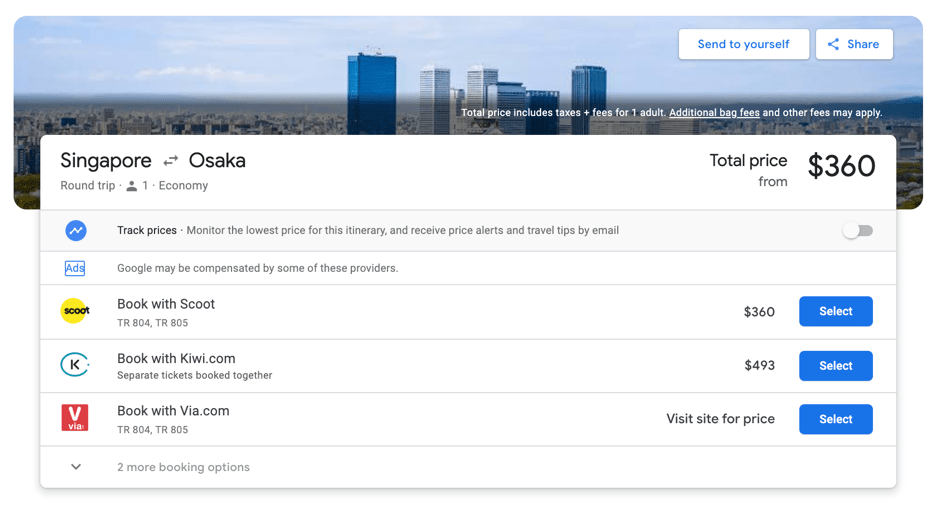Click the share icon in Share button
The width and height of the screenshot is (939, 506).
coord(833,44)
